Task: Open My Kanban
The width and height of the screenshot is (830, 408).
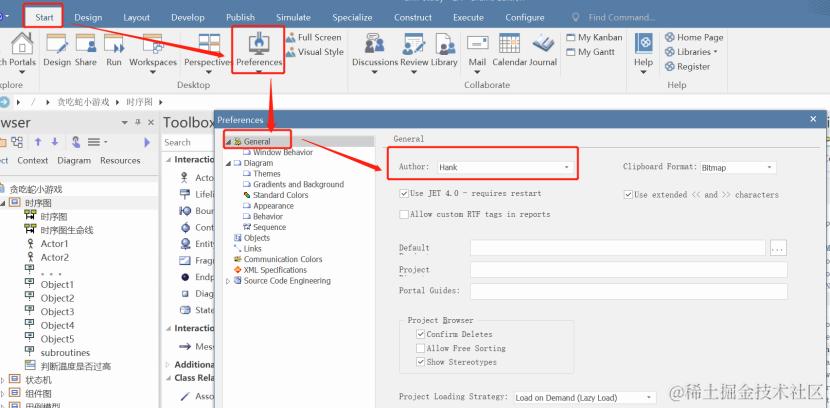Action: tap(594, 38)
